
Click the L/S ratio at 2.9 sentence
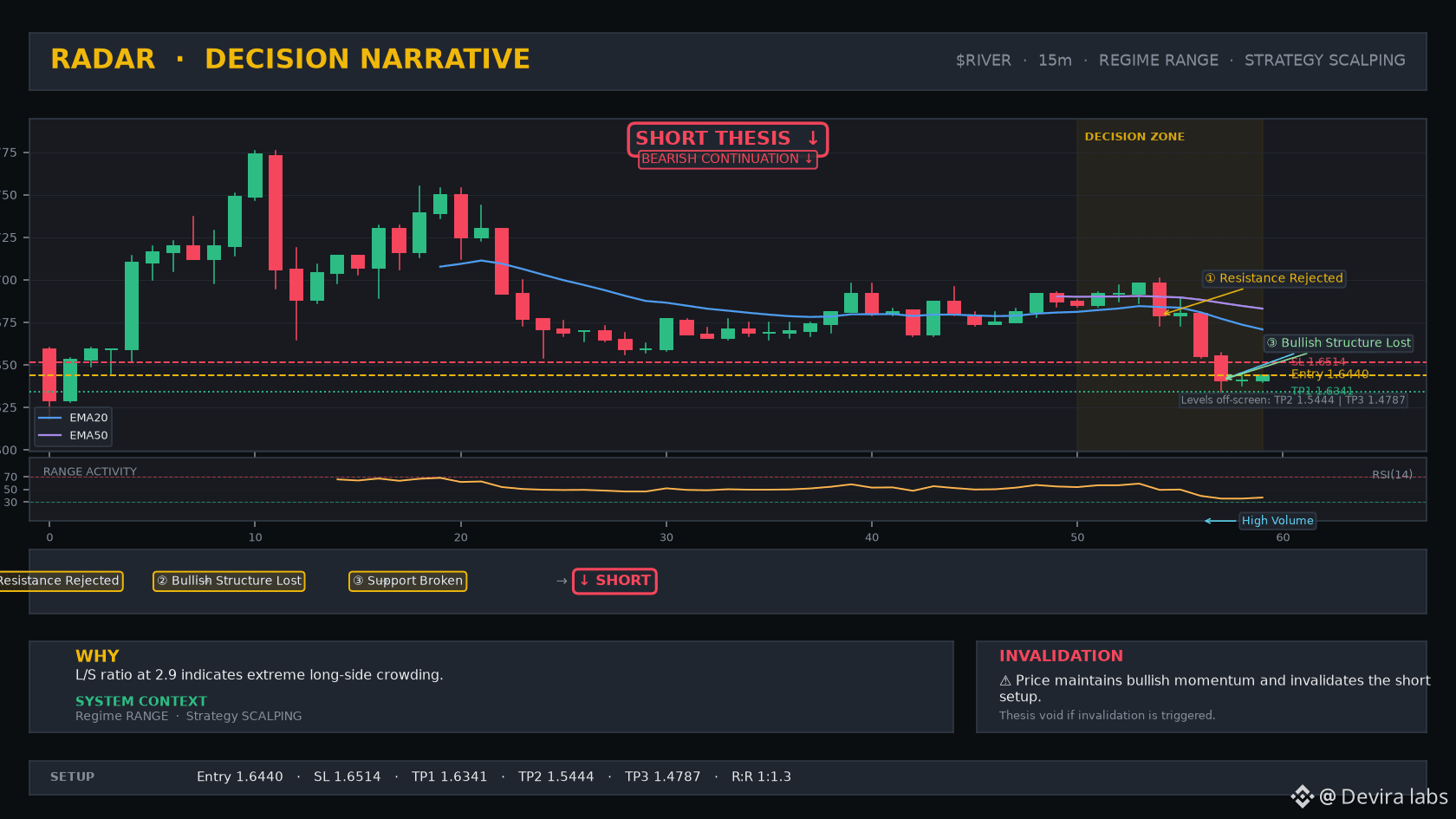pyautogui.click(x=259, y=675)
